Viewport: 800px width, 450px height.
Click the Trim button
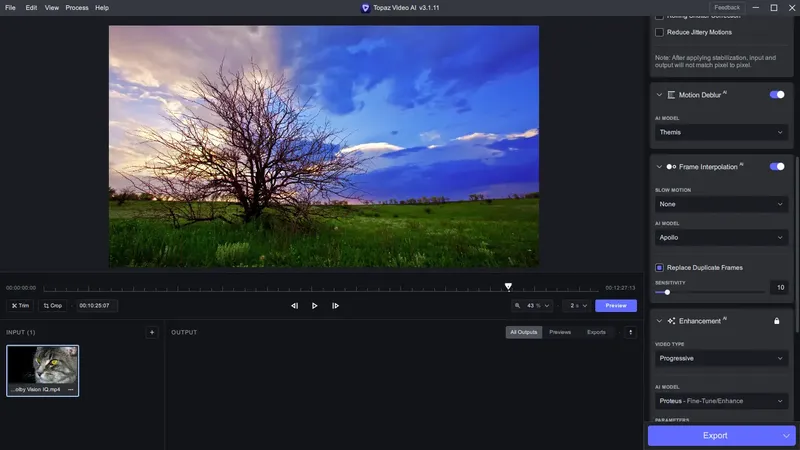point(20,306)
